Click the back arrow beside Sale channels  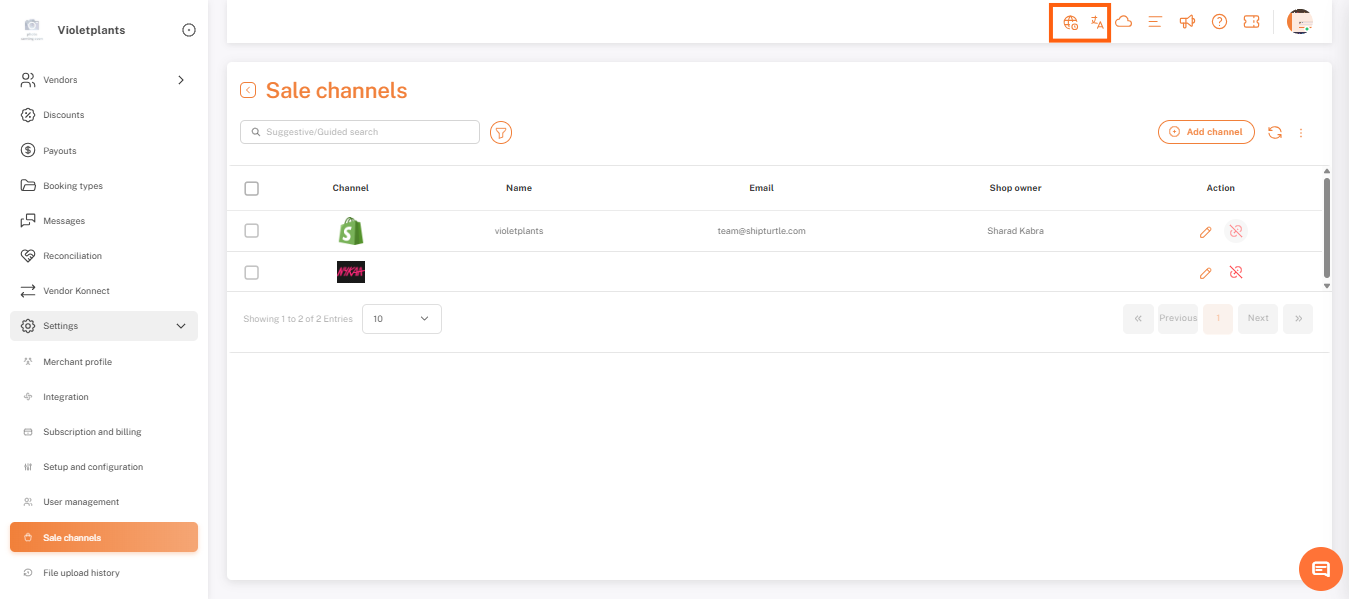click(x=248, y=91)
